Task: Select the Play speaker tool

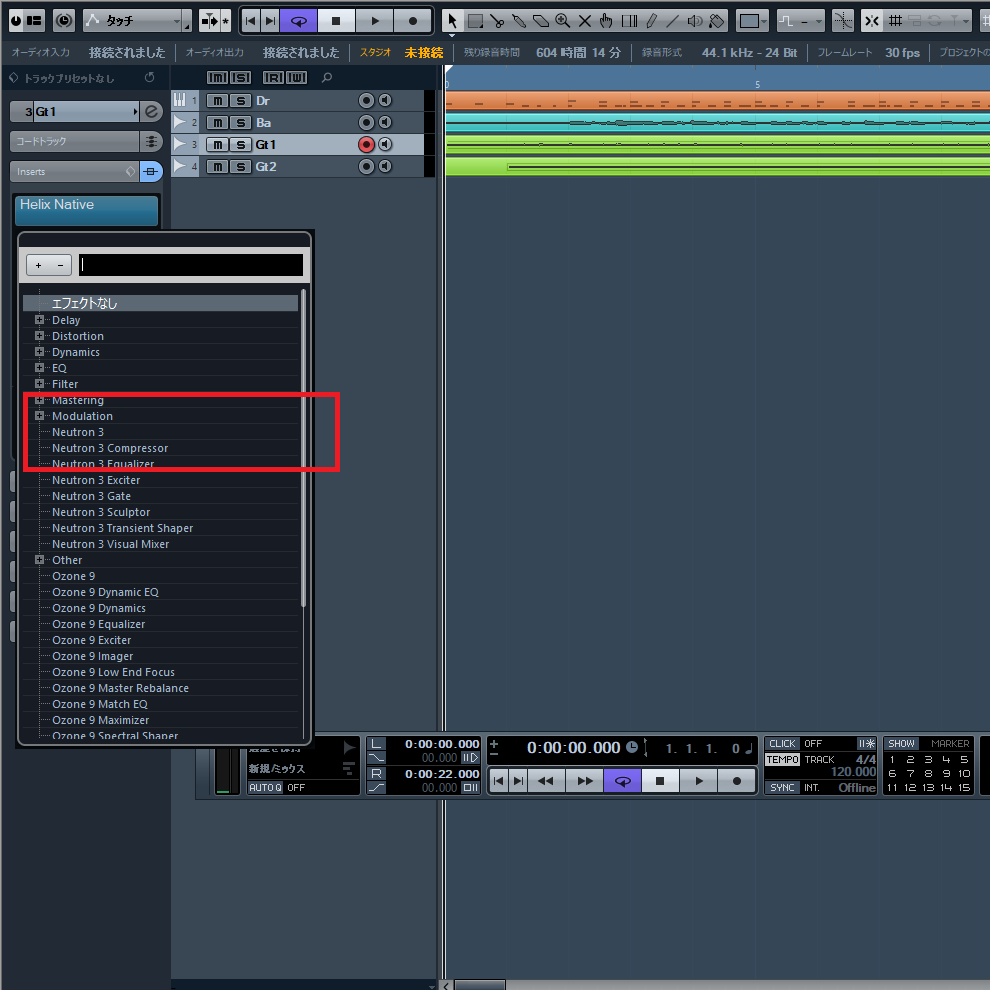Action: click(695, 21)
